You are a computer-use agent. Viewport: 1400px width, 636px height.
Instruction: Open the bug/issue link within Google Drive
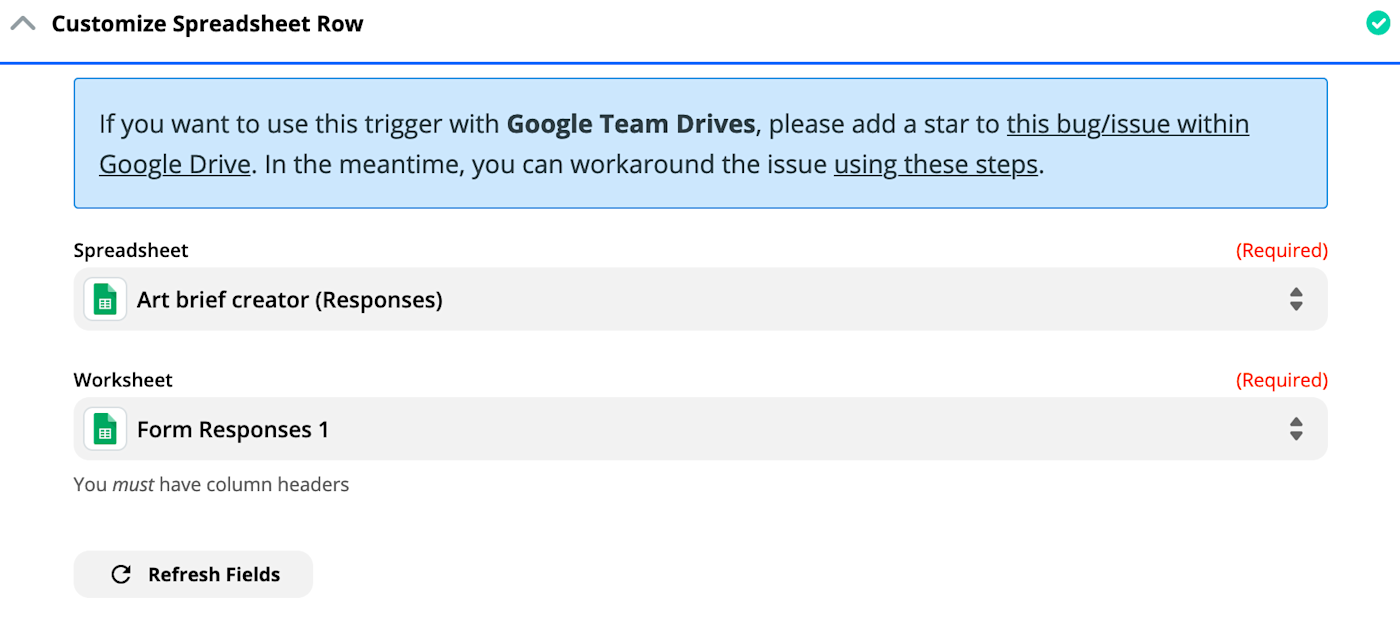1127,123
